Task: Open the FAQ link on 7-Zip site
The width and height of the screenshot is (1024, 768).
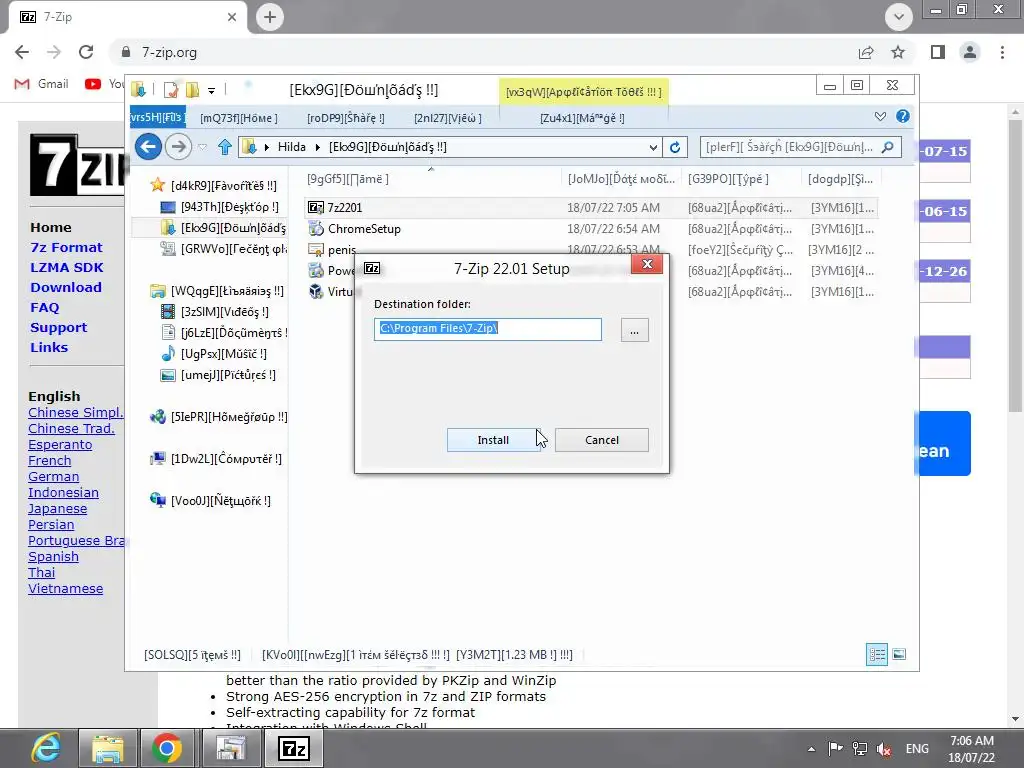Action: pyautogui.click(x=44, y=308)
